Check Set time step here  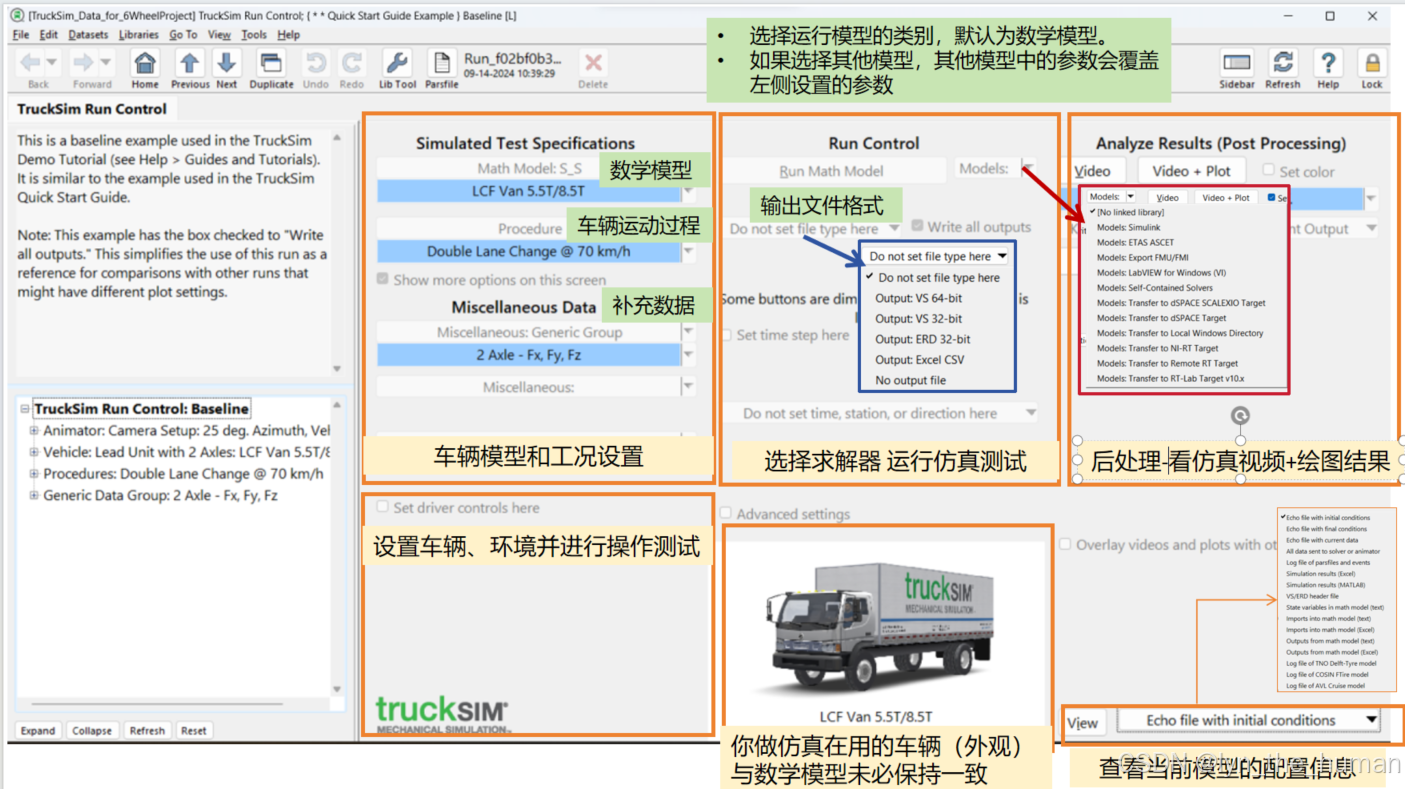(727, 335)
